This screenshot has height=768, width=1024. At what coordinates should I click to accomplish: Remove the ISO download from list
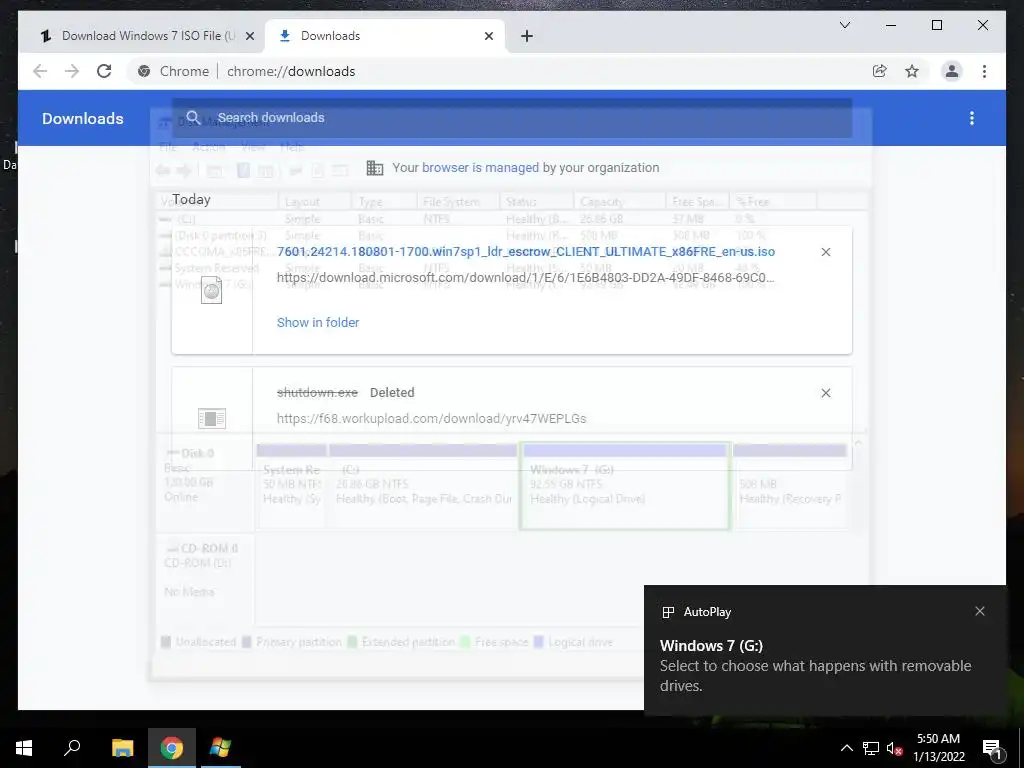[825, 252]
